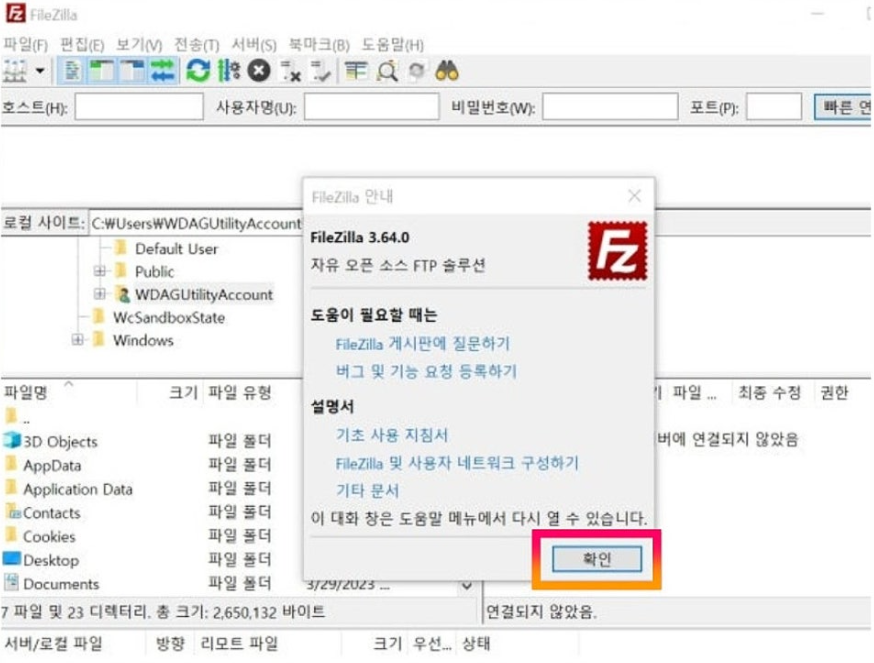Screen dimensions: 874x663
Task: Refresh file and folder lists
Action: [x=198, y=71]
